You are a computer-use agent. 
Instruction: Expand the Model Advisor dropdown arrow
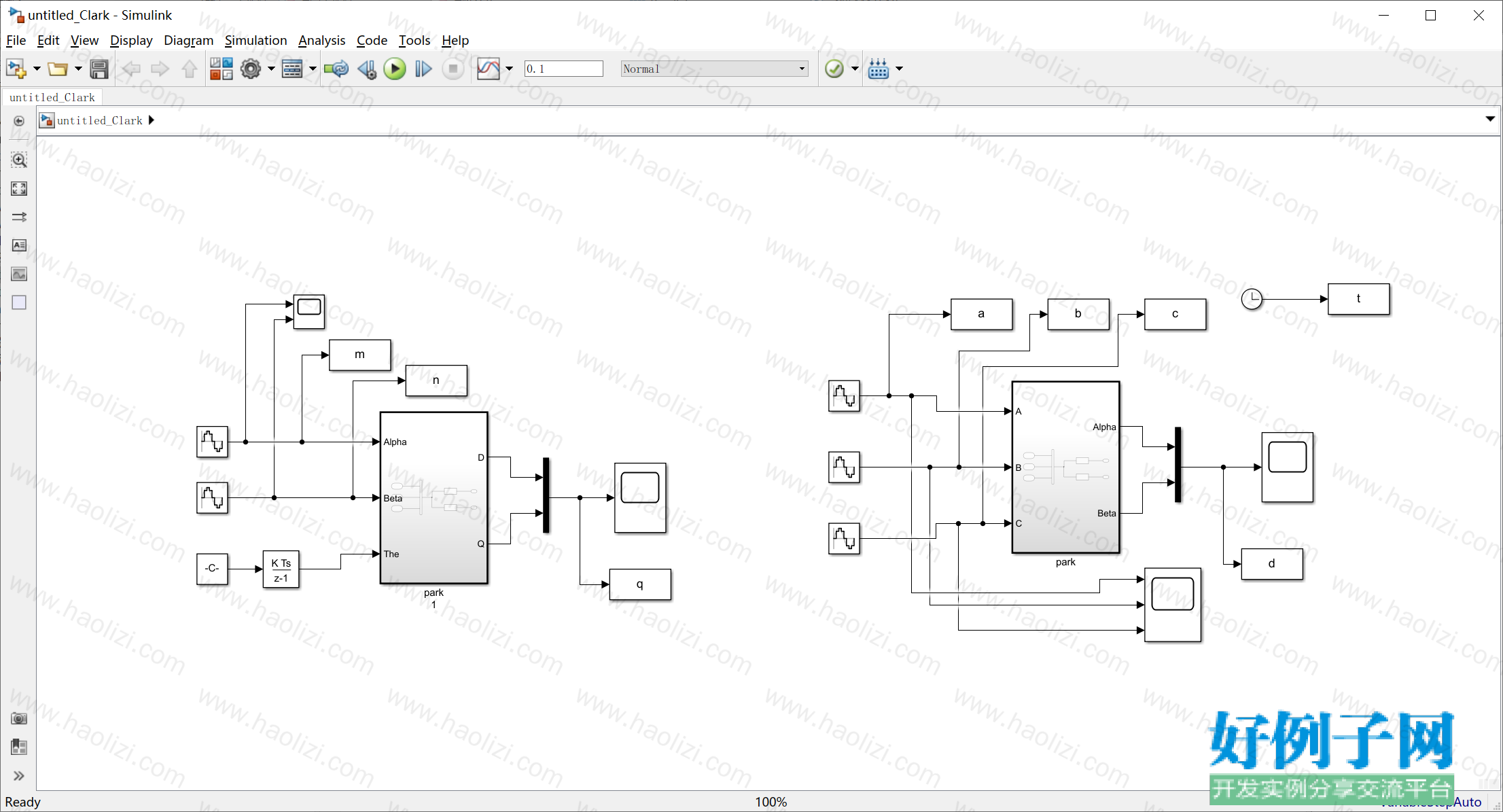click(855, 69)
